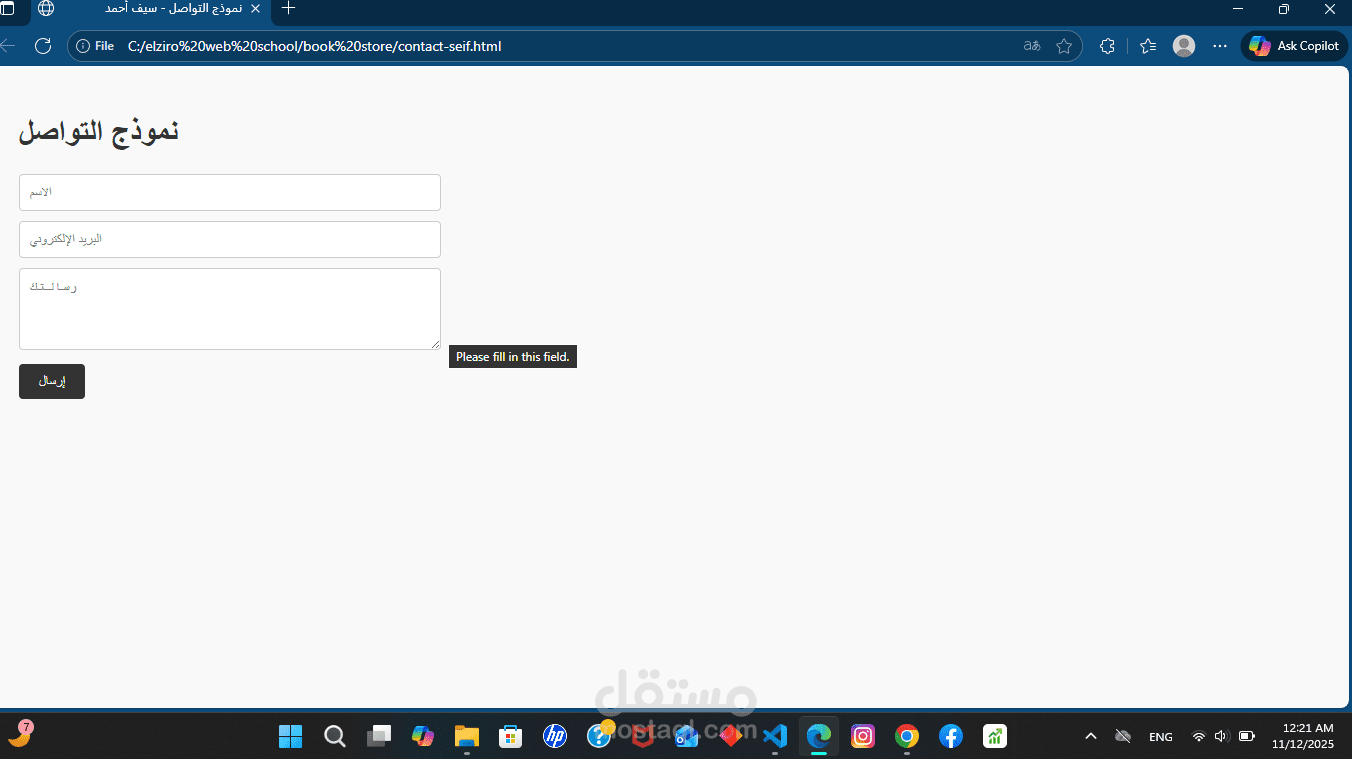Screen dimensions: 1352x759
Task: Open Microsoft Store from taskbar
Action: click(x=511, y=737)
